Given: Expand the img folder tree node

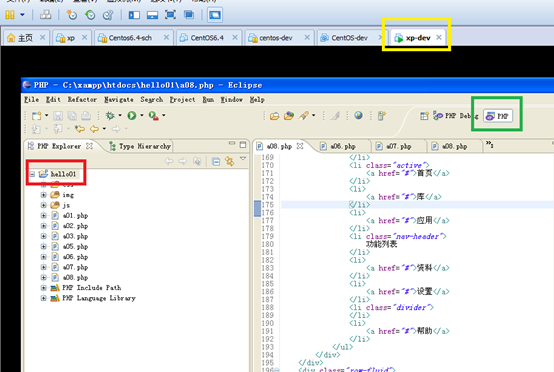Looking at the screenshot, I should click(43, 195).
